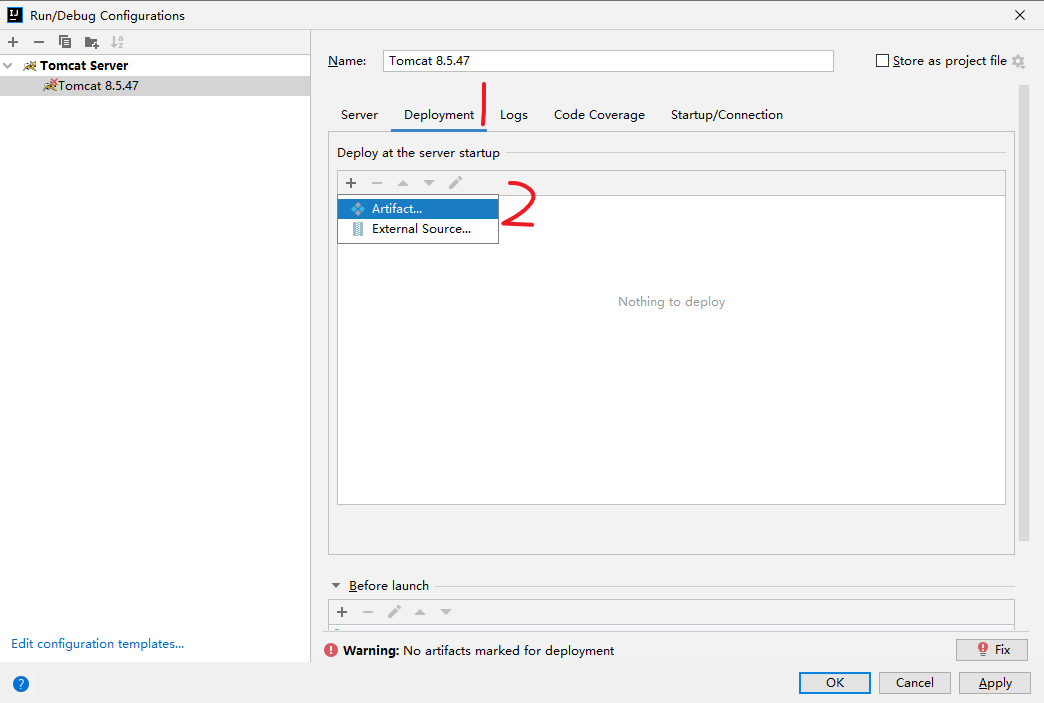Move deployment item up

point(403,183)
